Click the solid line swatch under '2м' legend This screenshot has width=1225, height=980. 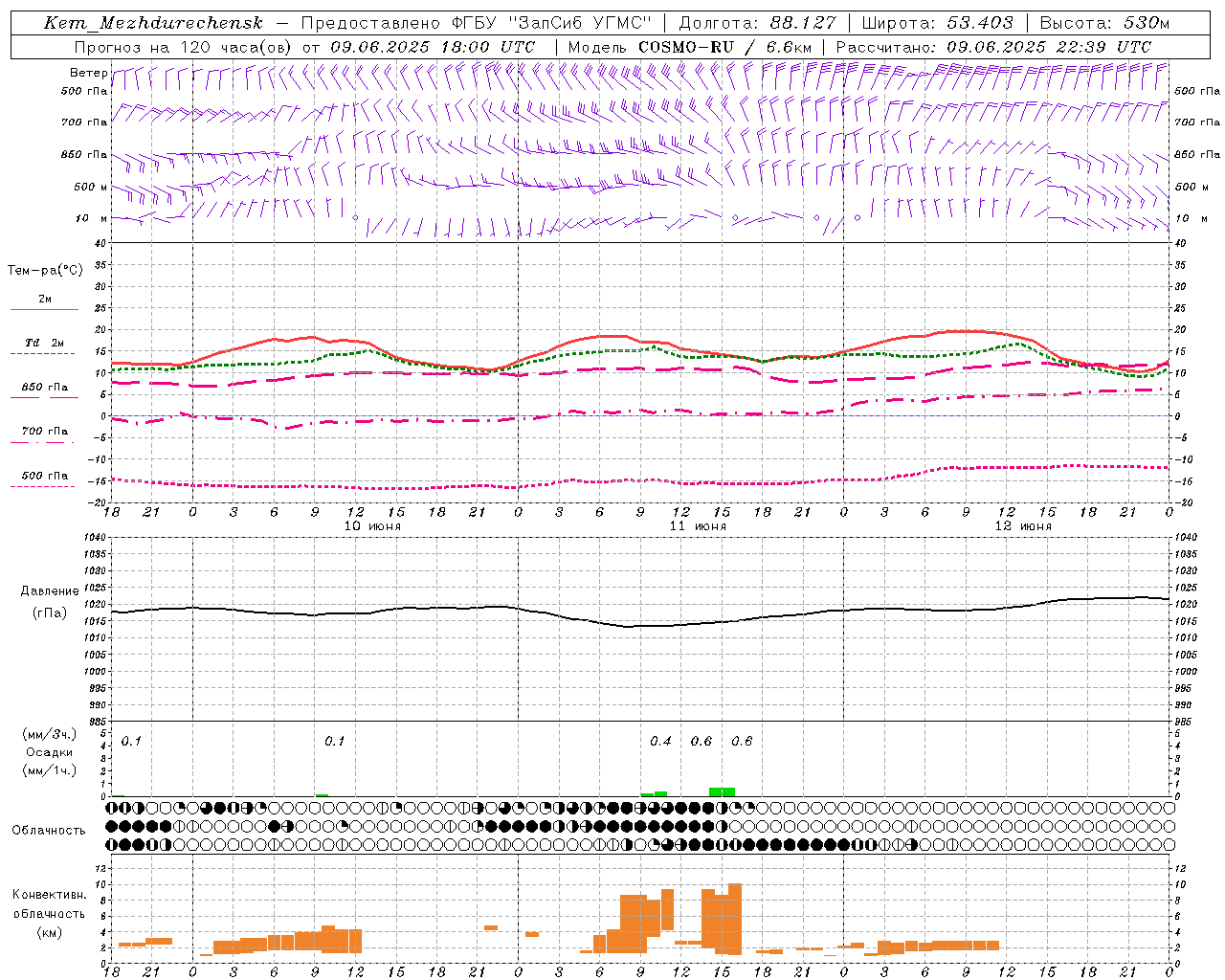[x=44, y=310]
